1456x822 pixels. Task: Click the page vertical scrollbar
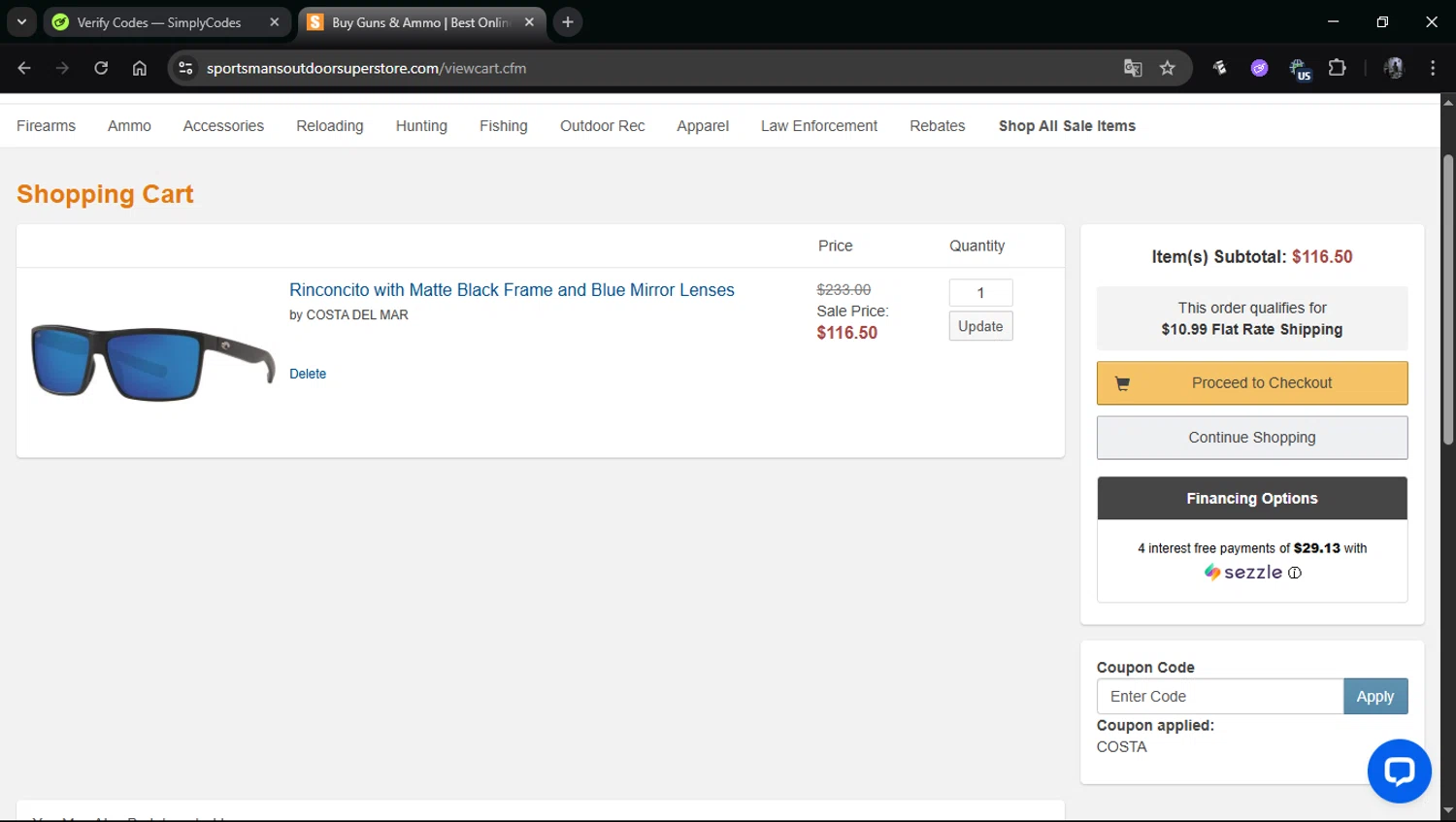point(1447,301)
